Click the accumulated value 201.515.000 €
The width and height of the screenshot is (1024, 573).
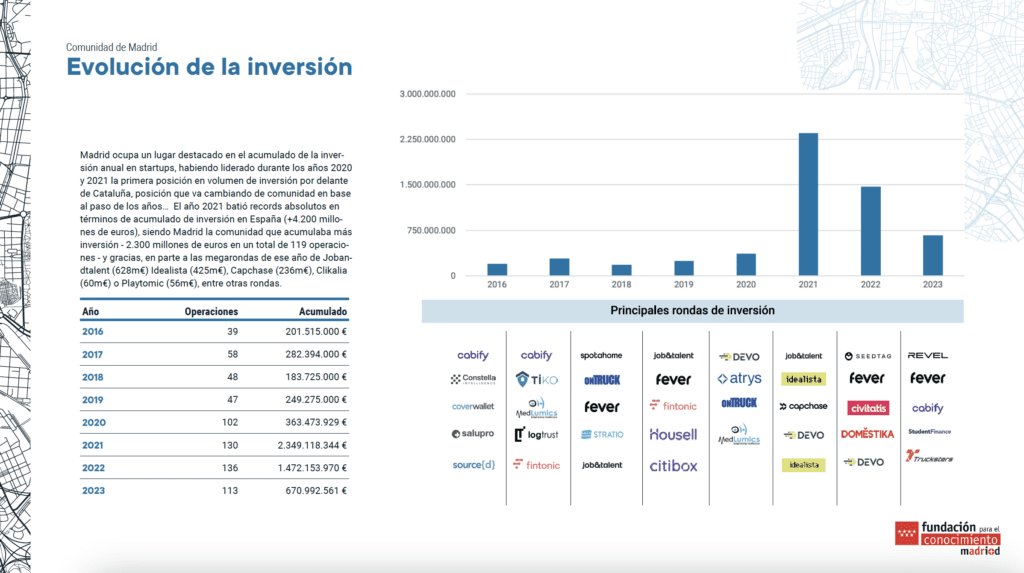[316, 331]
